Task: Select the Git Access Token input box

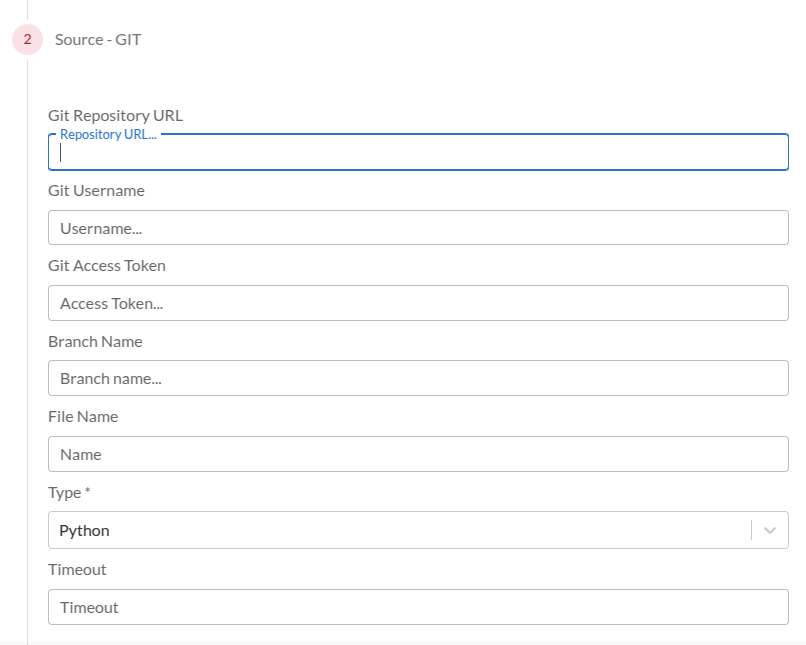Action: click(418, 303)
